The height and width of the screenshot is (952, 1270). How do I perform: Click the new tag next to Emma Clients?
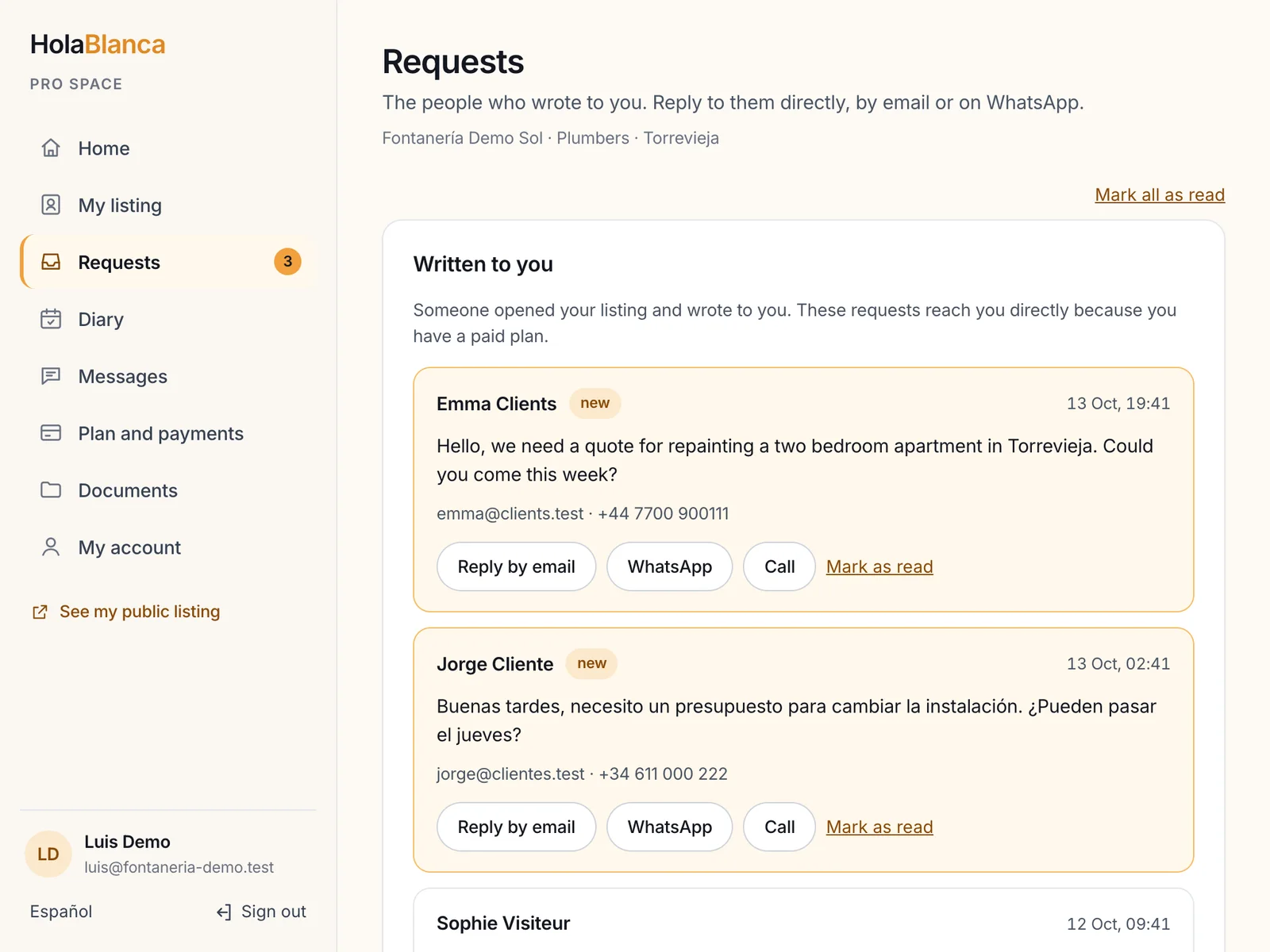(x=595, y=403)
